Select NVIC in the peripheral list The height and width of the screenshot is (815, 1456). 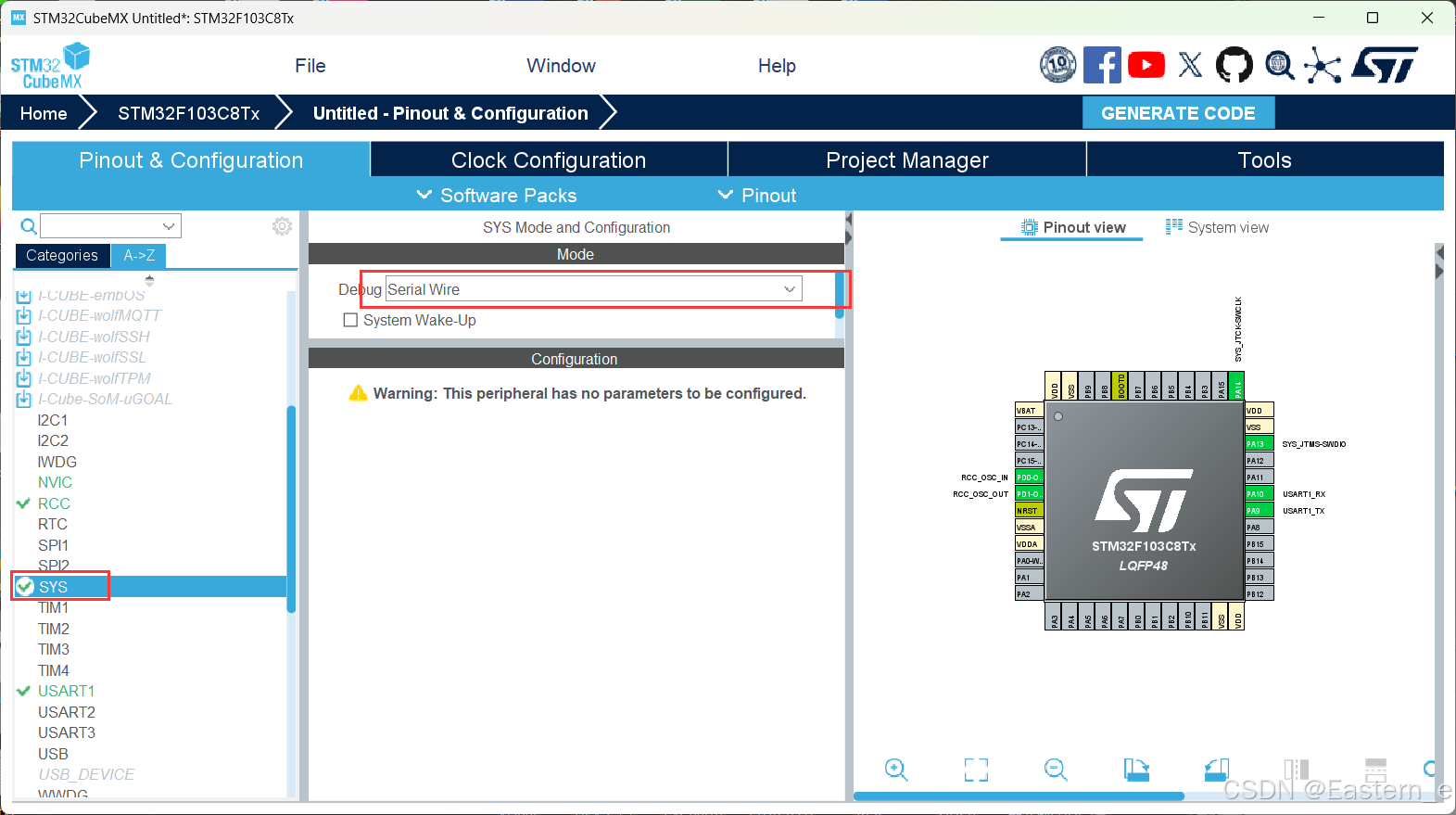(x=55, y=482)
